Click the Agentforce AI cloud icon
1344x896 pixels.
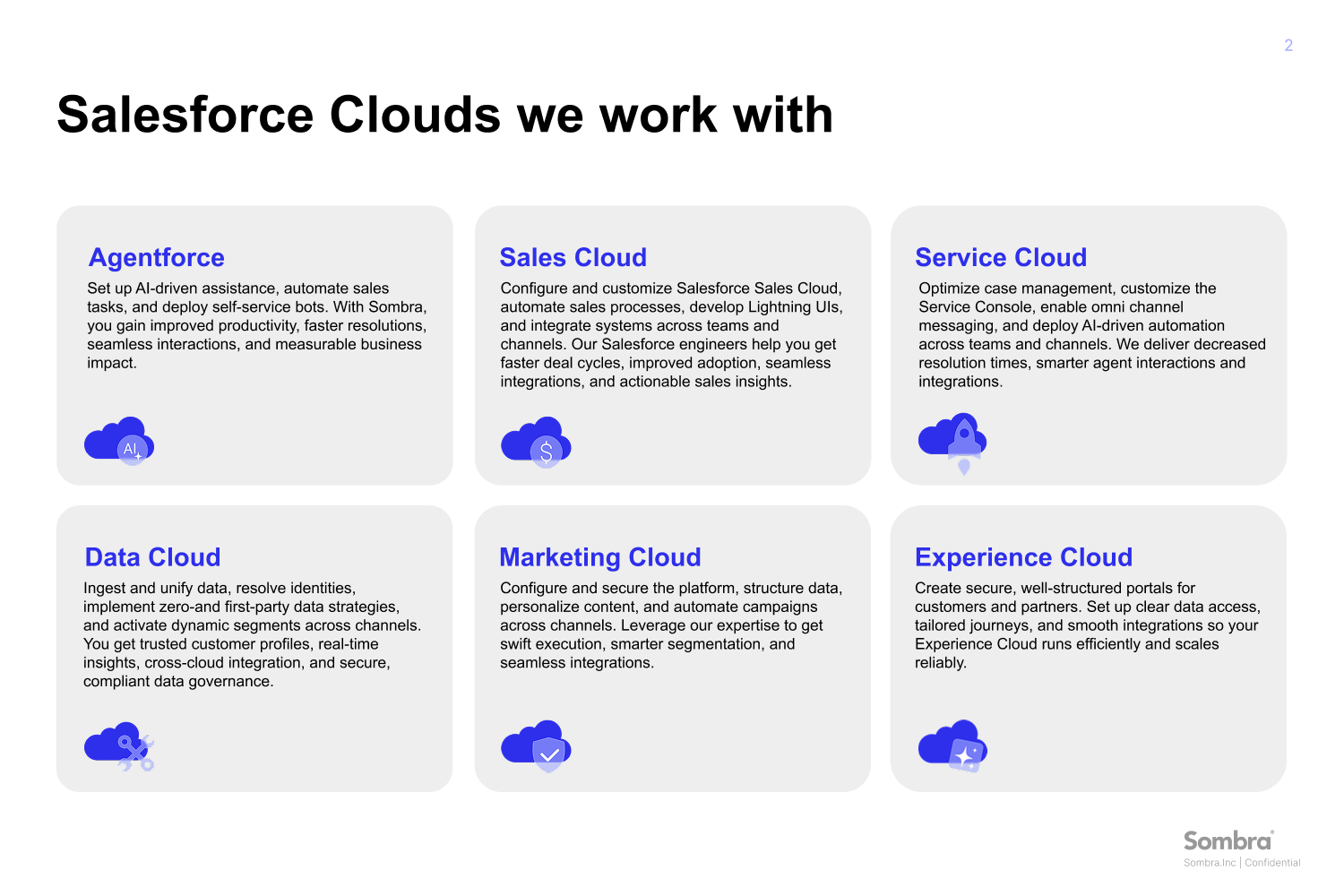tap(119, 441)
